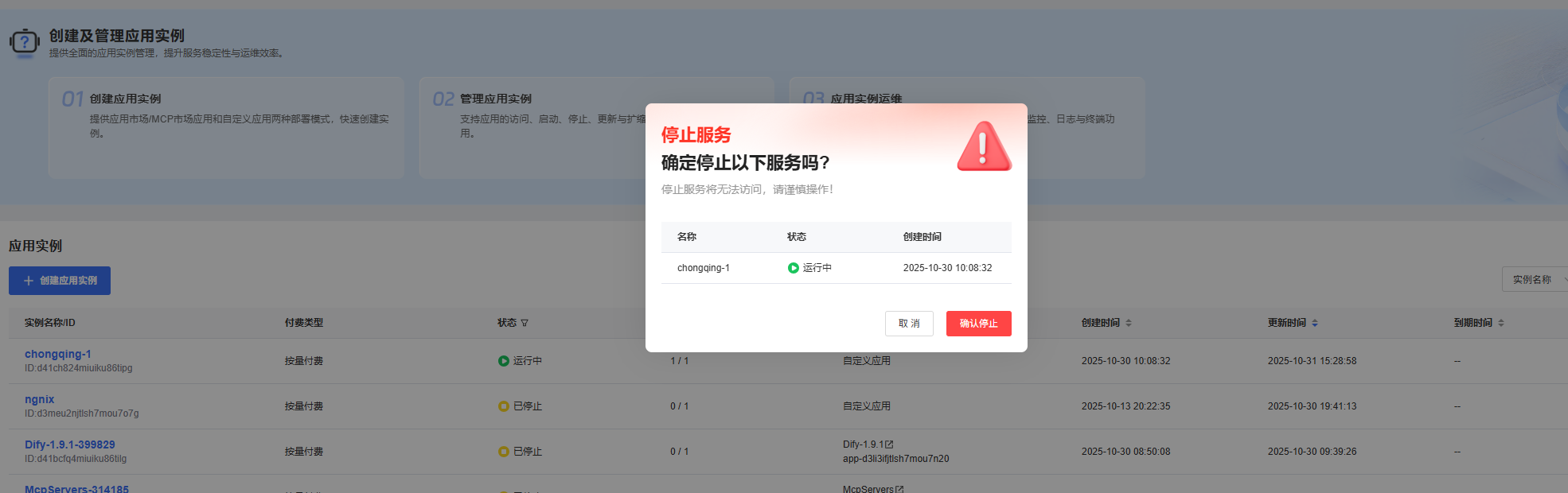Viewport: 1568px width, 493px height.
Task: Sort by 创建时间 using sort arrows
Action: click(x=1129, y=323)
